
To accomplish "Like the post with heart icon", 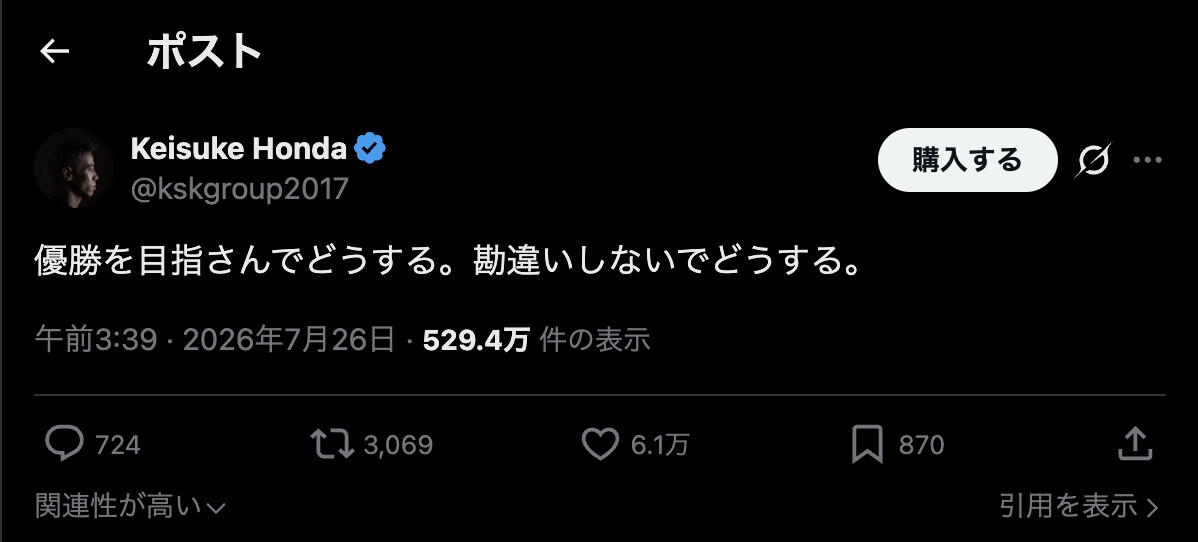I will coord(601,444).
